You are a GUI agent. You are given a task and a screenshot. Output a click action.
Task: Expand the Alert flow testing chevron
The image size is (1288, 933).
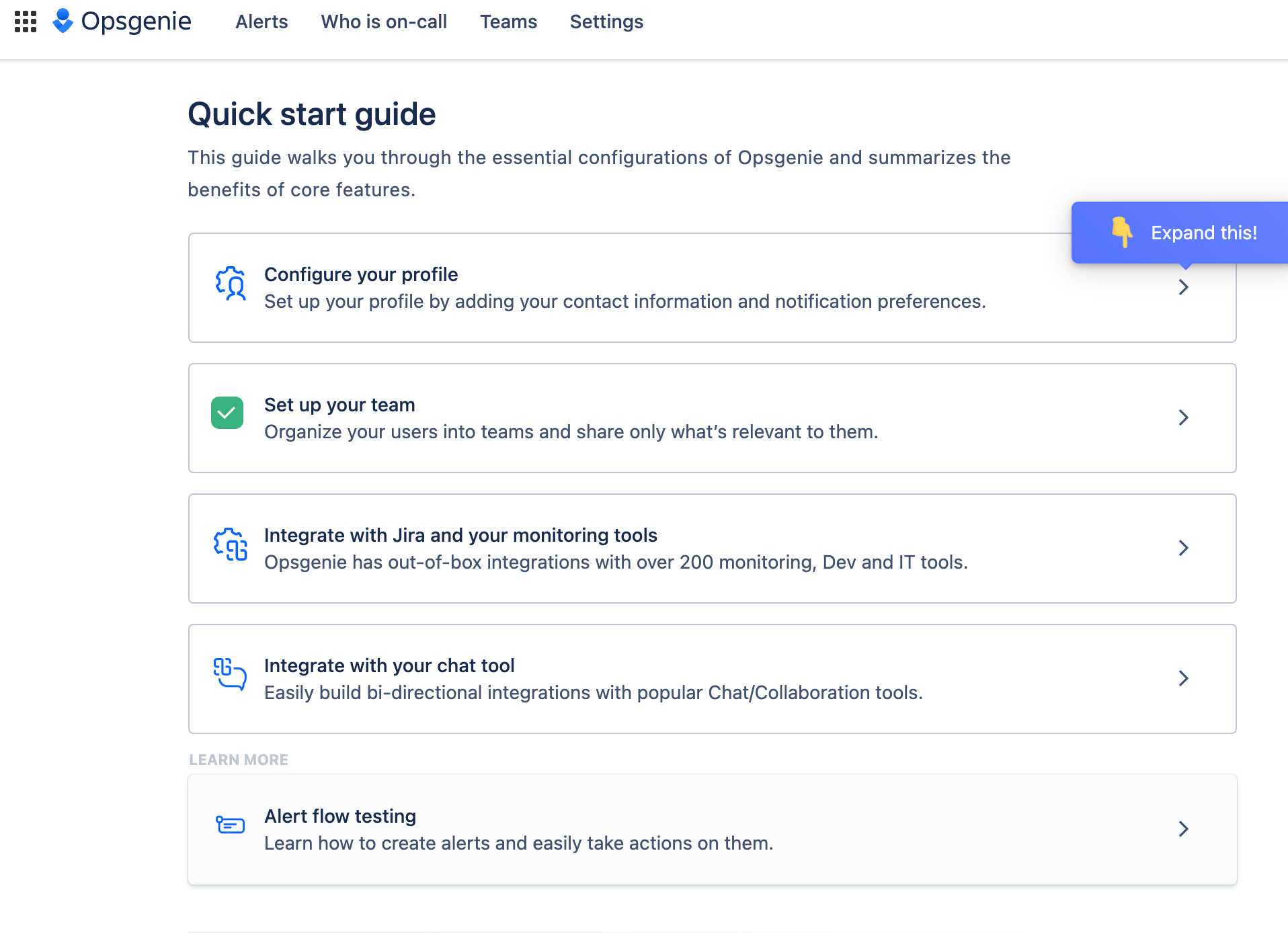[x=1184, y=829]
